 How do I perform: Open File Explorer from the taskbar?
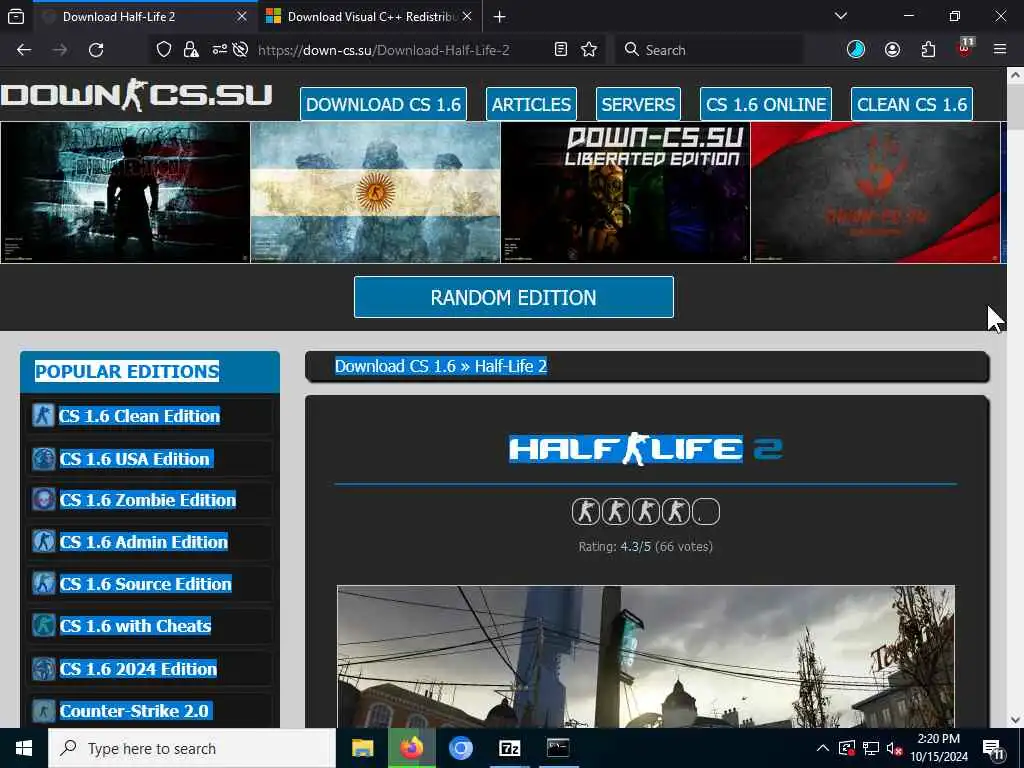click(x=362, y=748)
